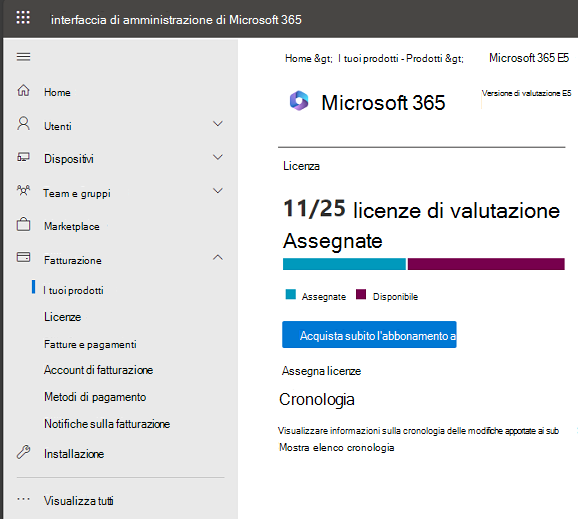Click the 11/25 licenze di valutazione text

coord(421,210)
